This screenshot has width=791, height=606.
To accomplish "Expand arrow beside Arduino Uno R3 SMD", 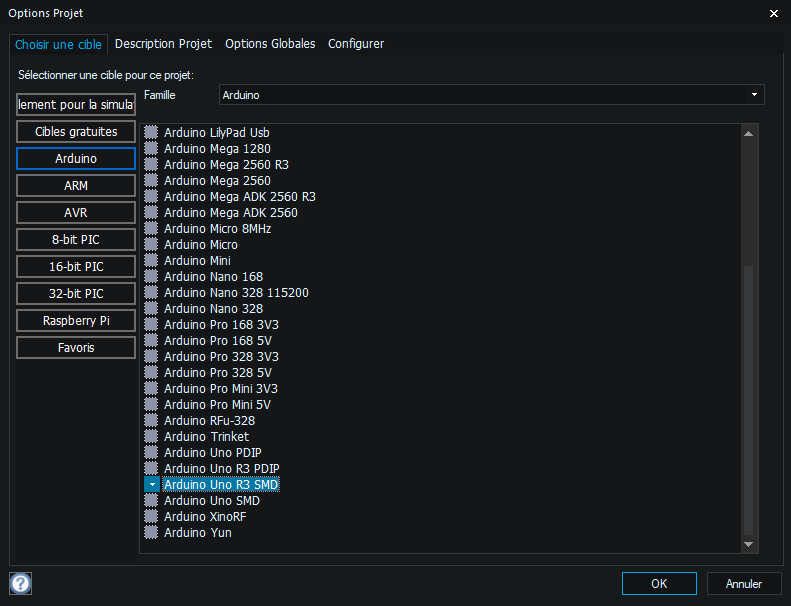I will [x=151, y=484].
